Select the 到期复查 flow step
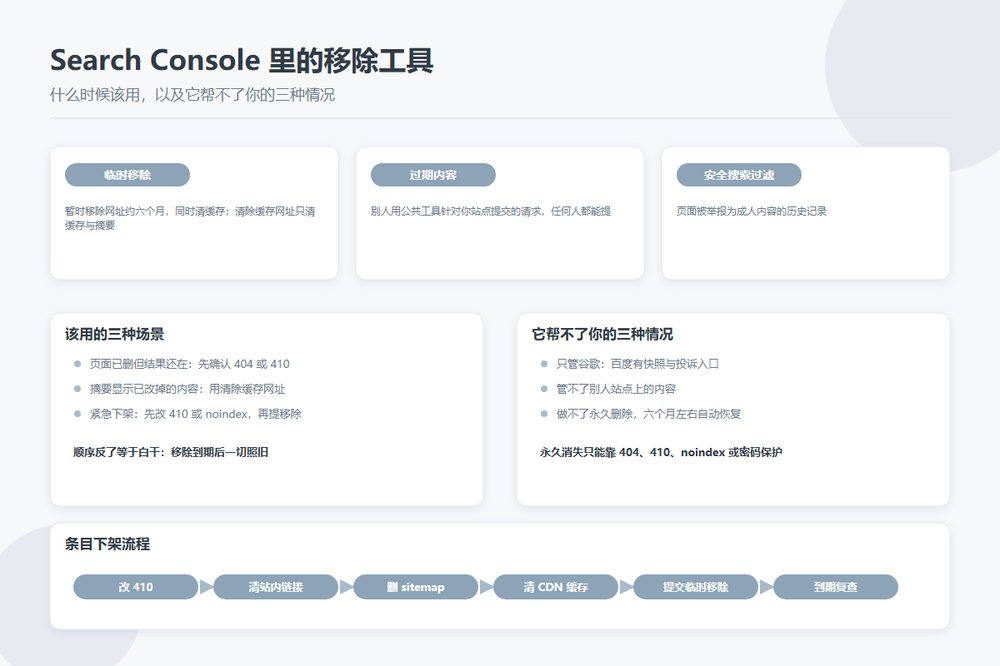This screenshot has height=666, width=1000. click(x=835, y=587)
